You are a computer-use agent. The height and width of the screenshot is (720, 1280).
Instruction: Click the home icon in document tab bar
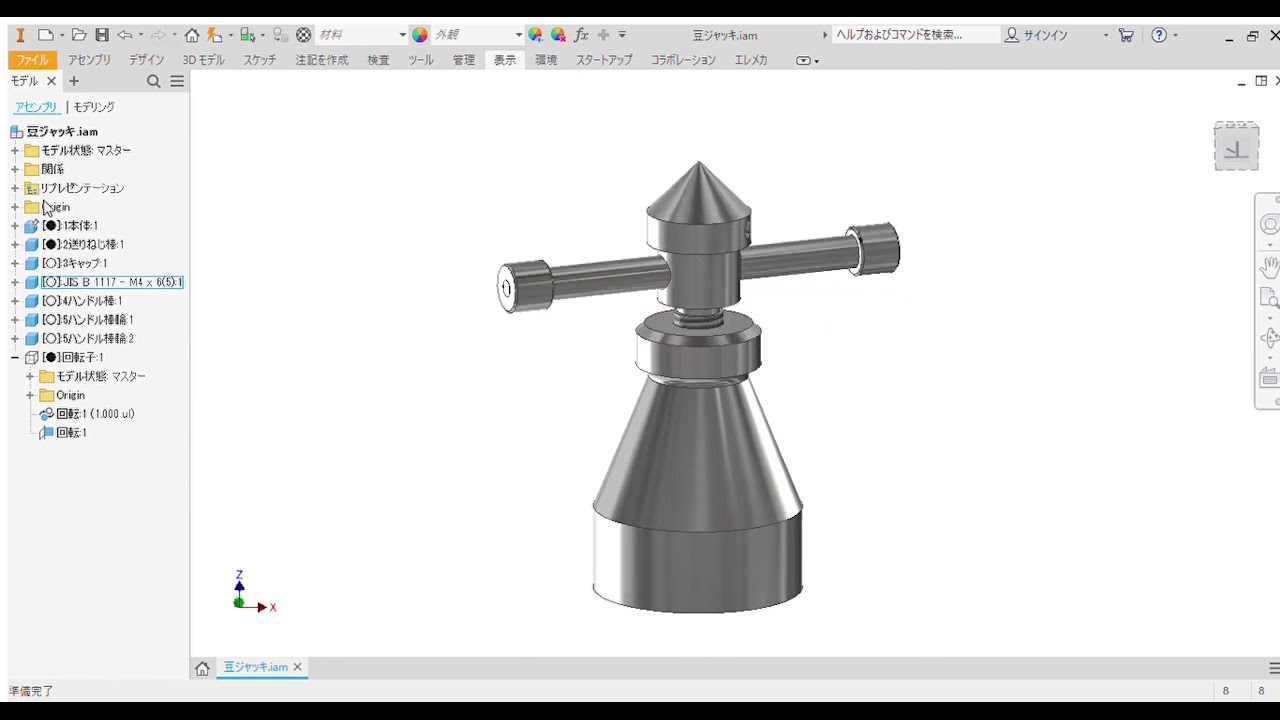pos(202,668)
